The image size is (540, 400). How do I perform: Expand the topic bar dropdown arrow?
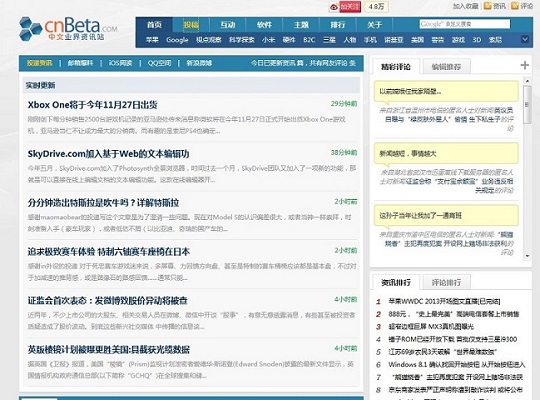(x=525, y=39)
